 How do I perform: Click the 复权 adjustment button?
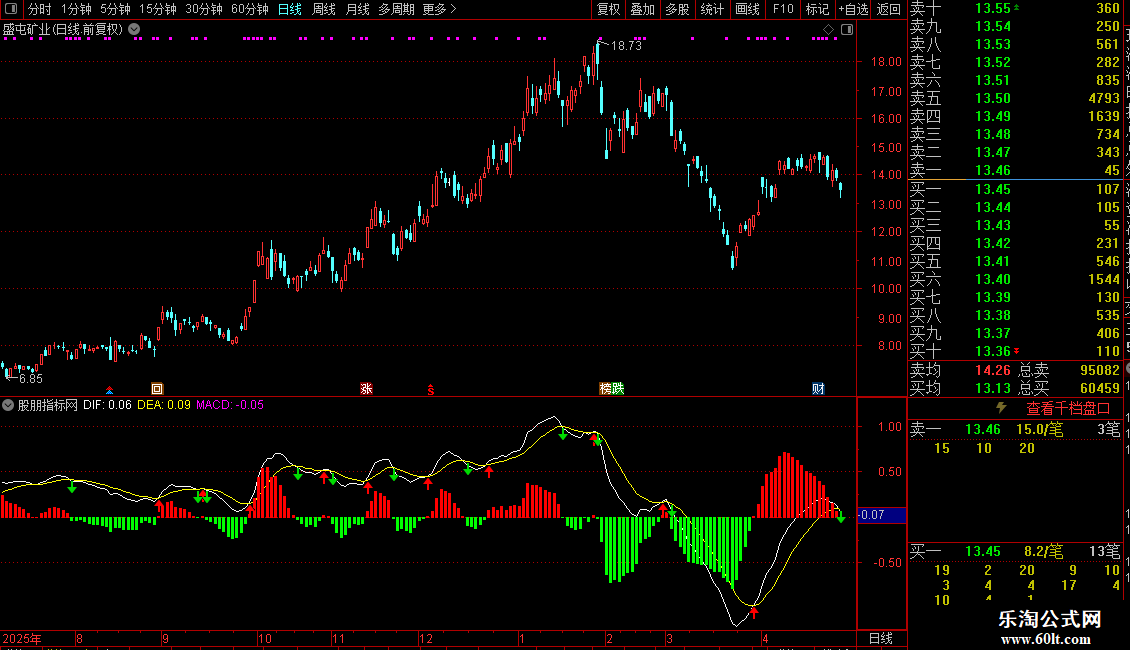coord(608,9)
